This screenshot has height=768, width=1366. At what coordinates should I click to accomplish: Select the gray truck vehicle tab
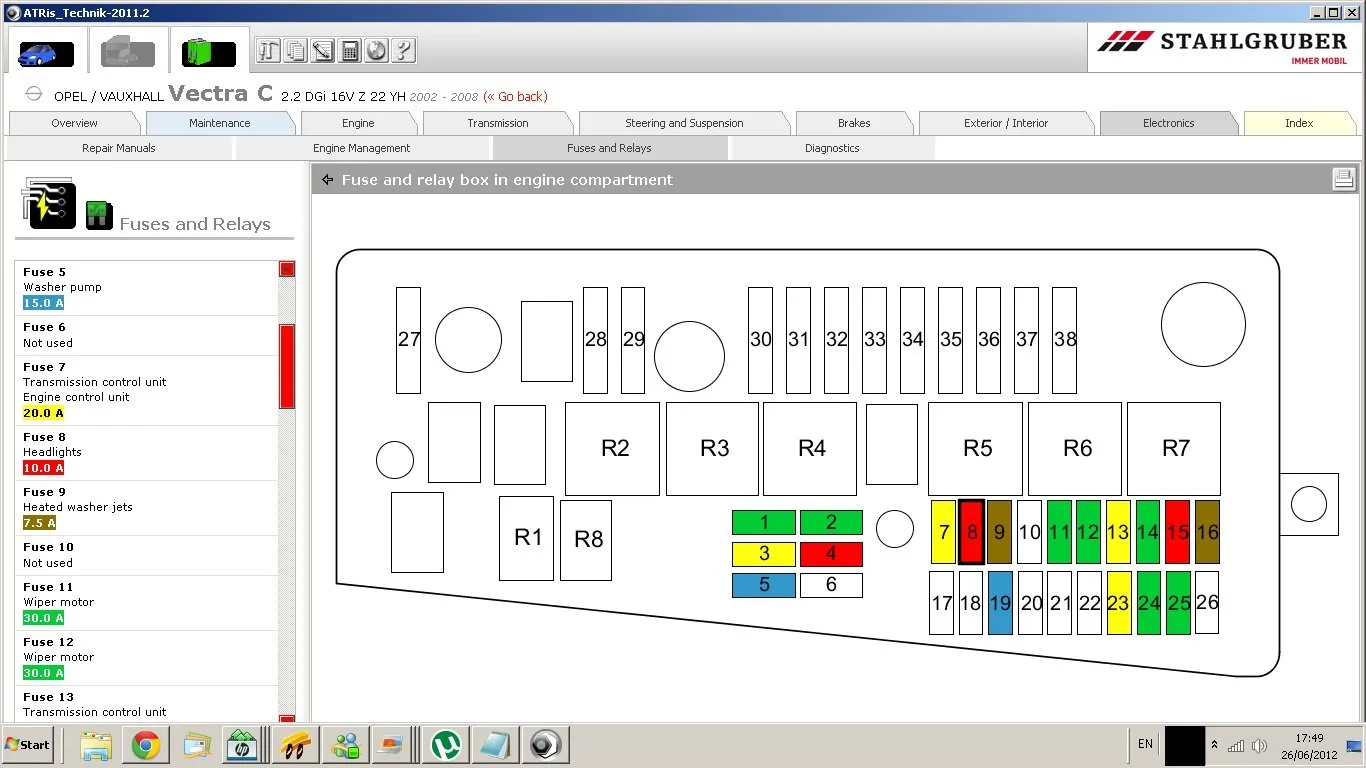(128, 50)
